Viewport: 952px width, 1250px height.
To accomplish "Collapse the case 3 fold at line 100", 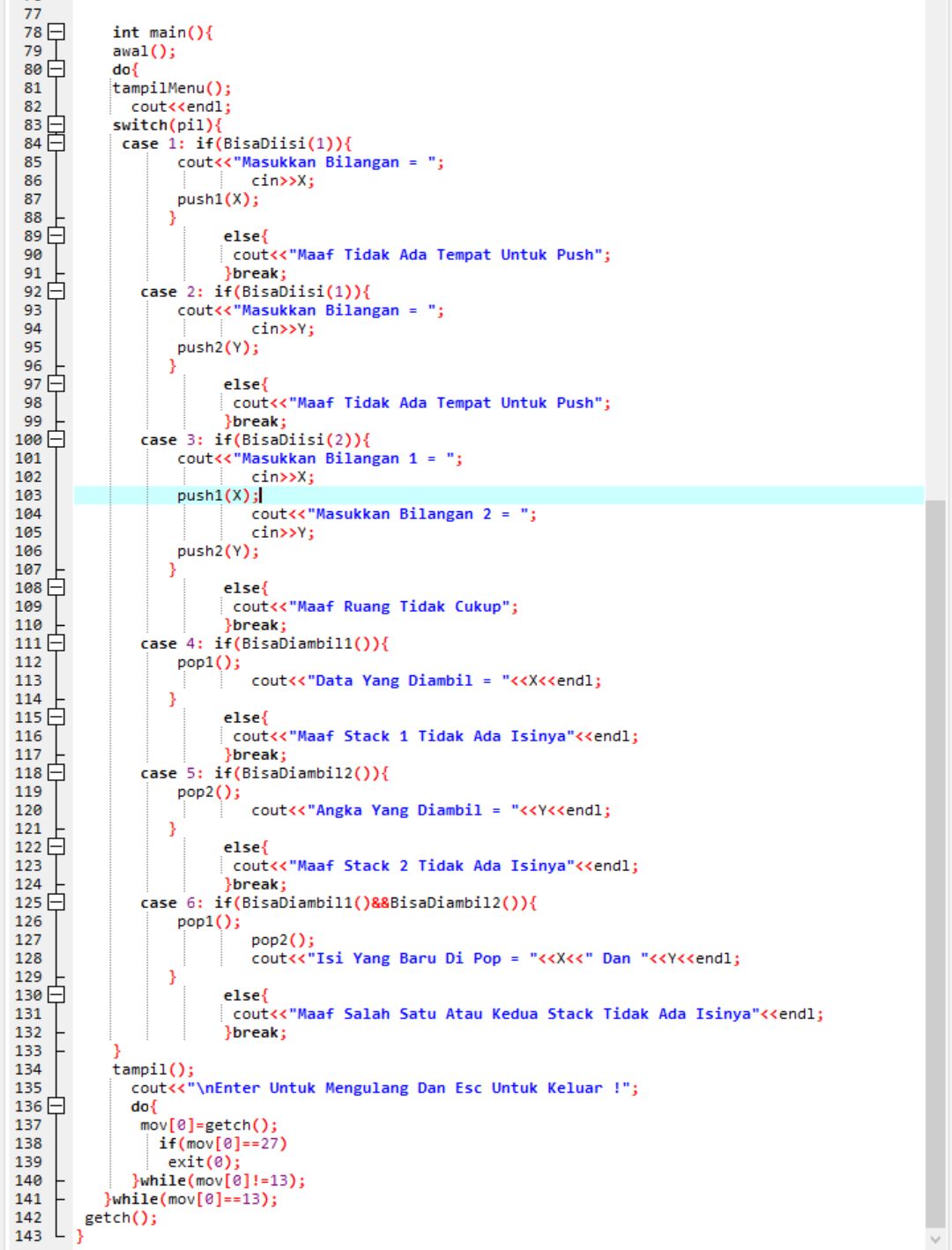I will [x=56, y=440].
